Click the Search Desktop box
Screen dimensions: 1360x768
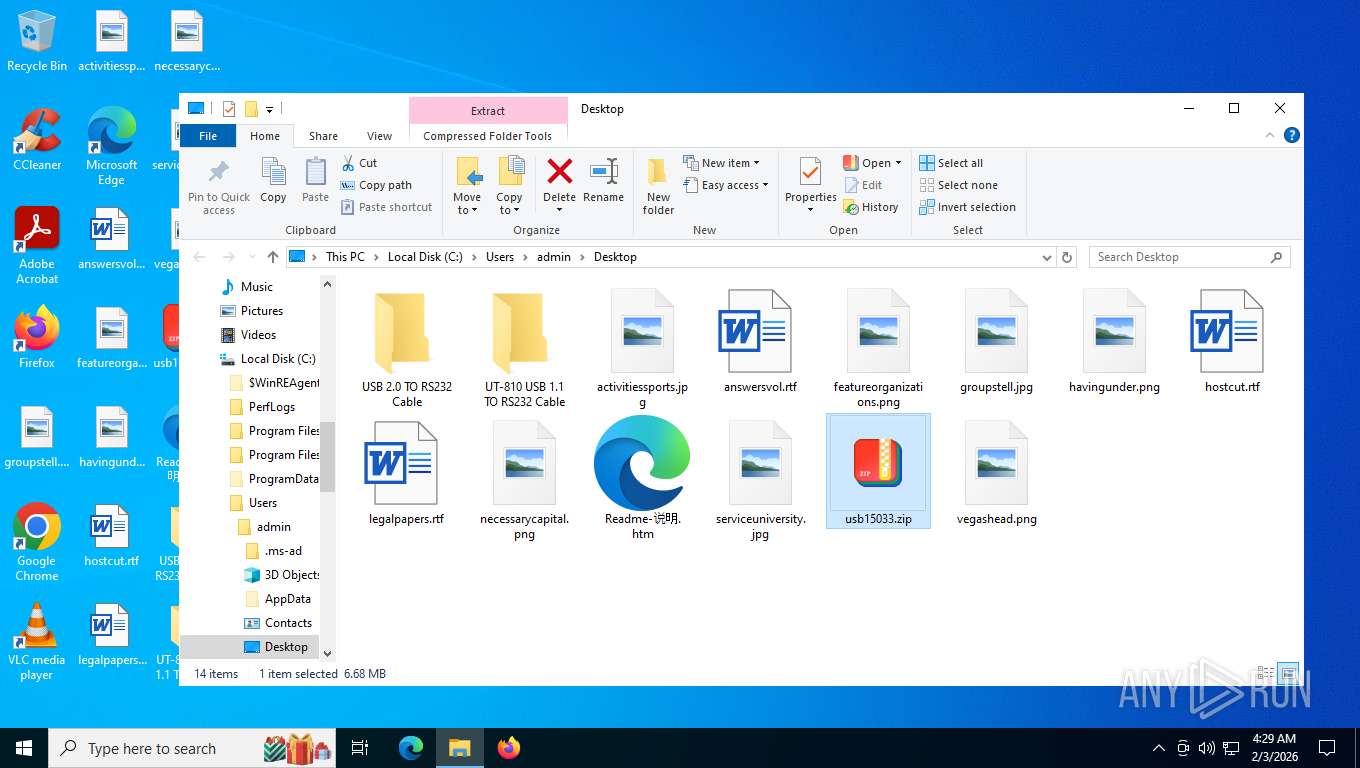click(x=1189, y=257)
